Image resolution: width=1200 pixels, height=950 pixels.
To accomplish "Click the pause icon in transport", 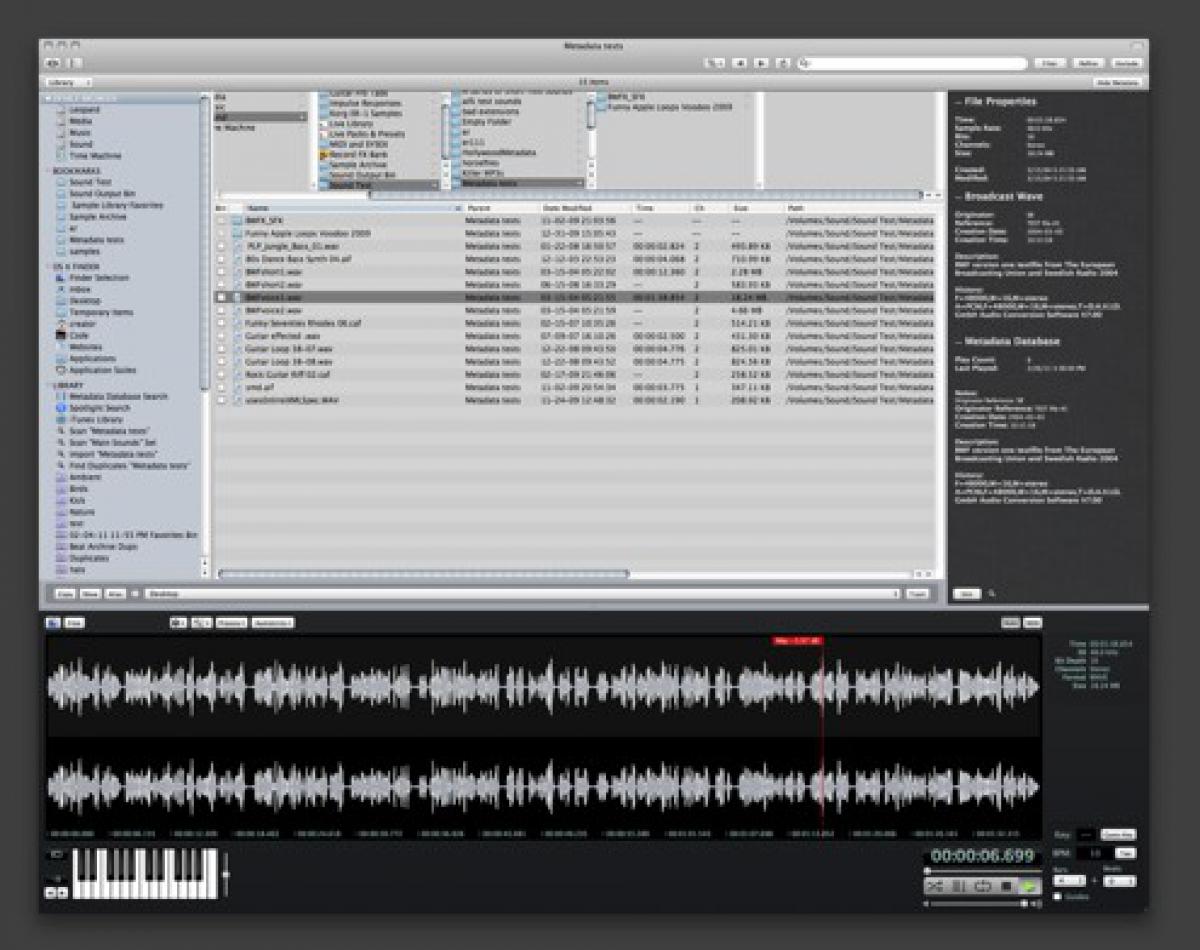I will (959, 886).
